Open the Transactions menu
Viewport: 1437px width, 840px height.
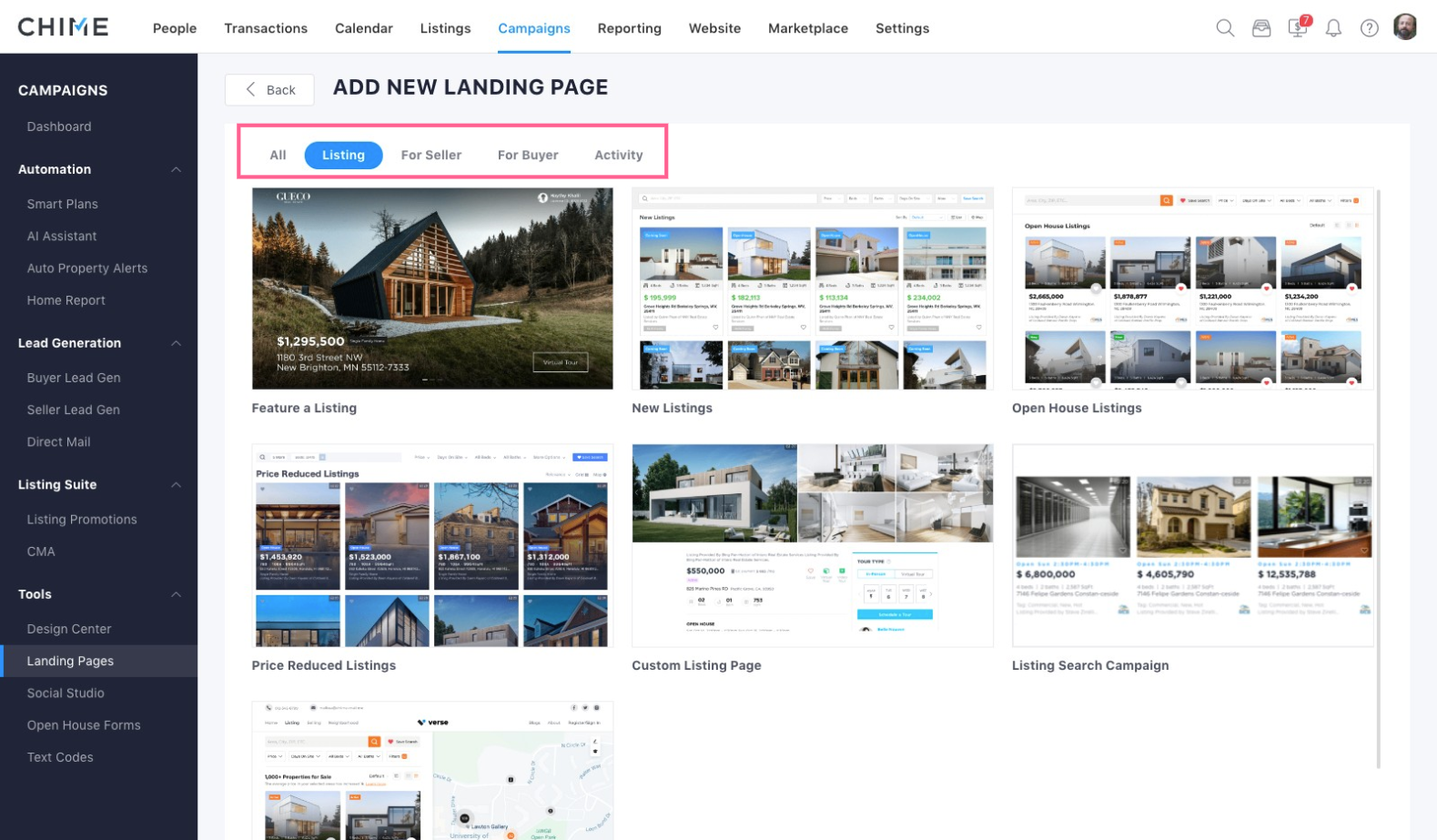(266, 28)
